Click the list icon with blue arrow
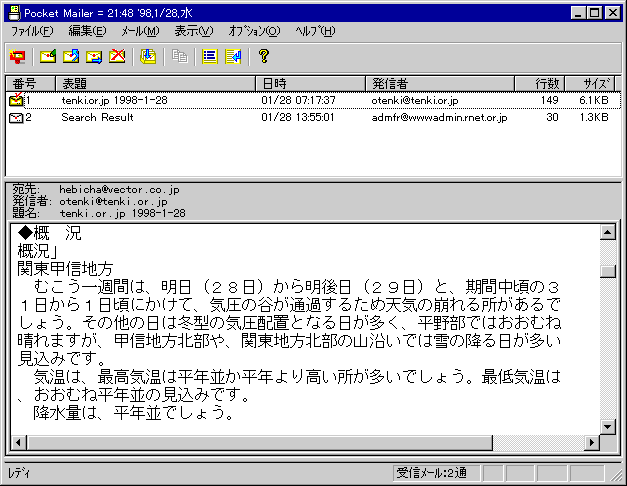The width and height of the screenshot is (627, 486). [x=233, y=56]
